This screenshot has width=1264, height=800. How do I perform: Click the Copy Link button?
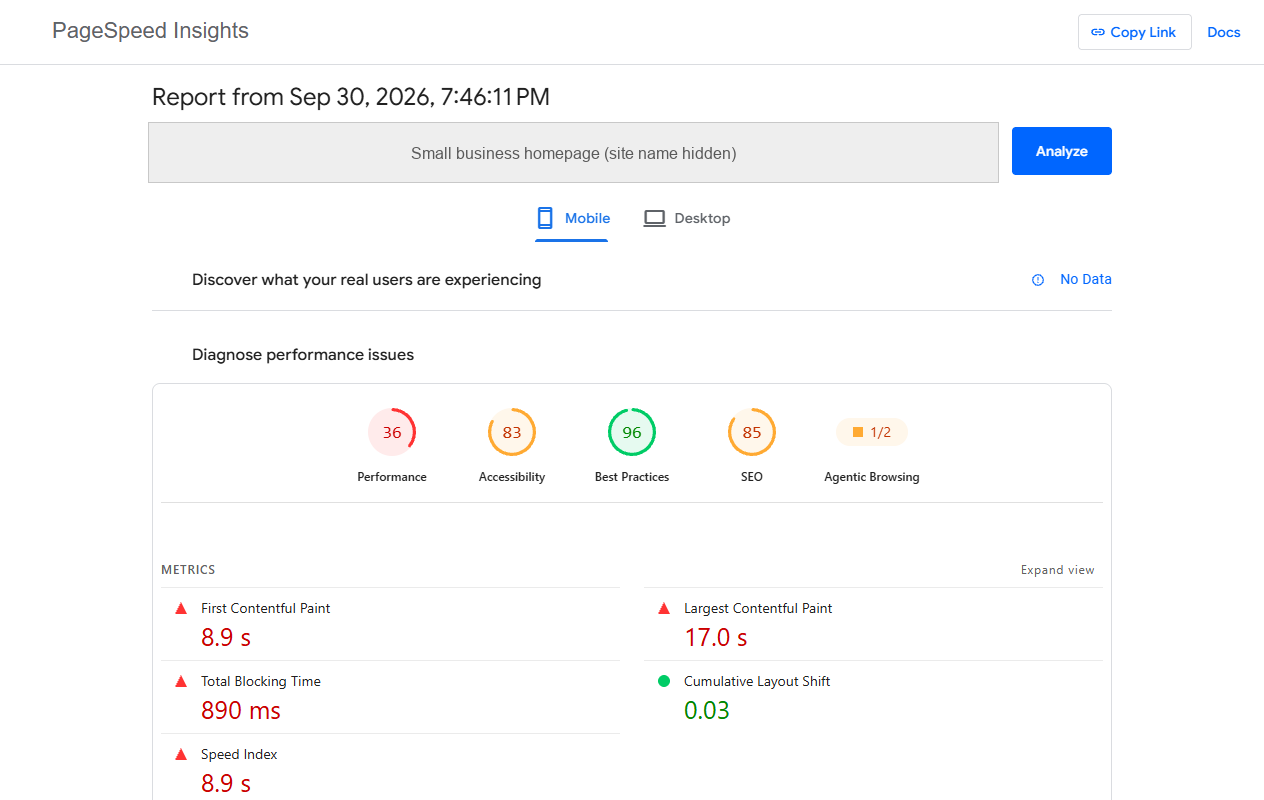(x=1134, y=32)
